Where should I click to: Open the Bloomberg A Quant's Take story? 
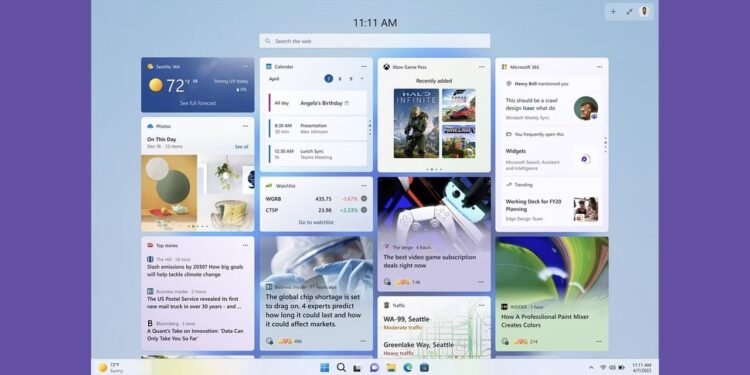pyautogui.click(x=196, y=334)
